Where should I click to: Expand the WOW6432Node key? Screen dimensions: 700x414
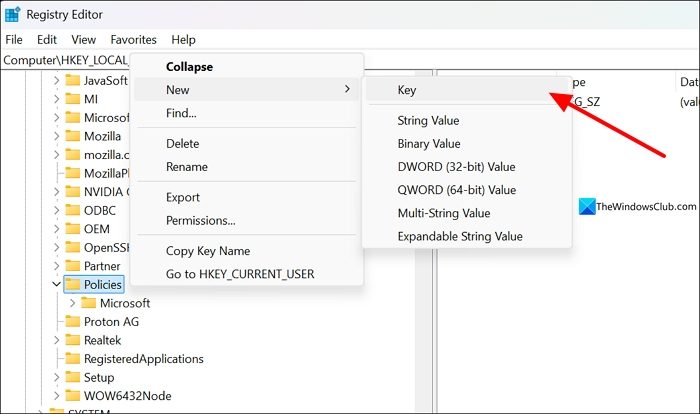tap(56, 396)
